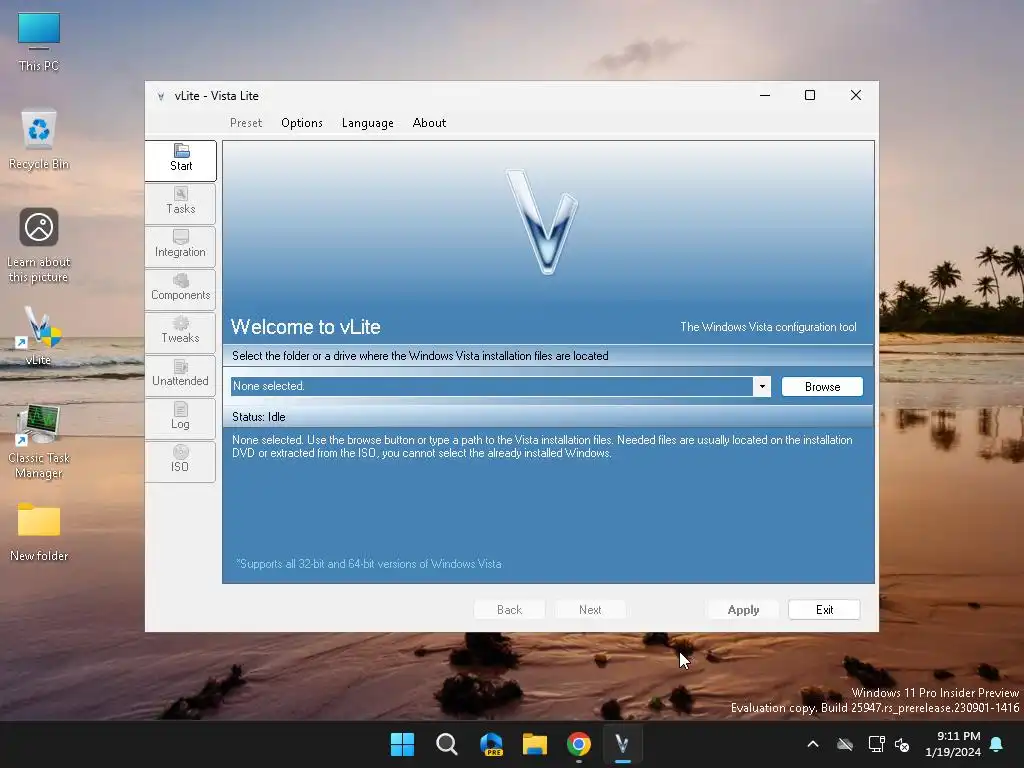This screenshot has height=768, width=1024.
Task: Go to the Integration section
Action: [x=181, y=246]
